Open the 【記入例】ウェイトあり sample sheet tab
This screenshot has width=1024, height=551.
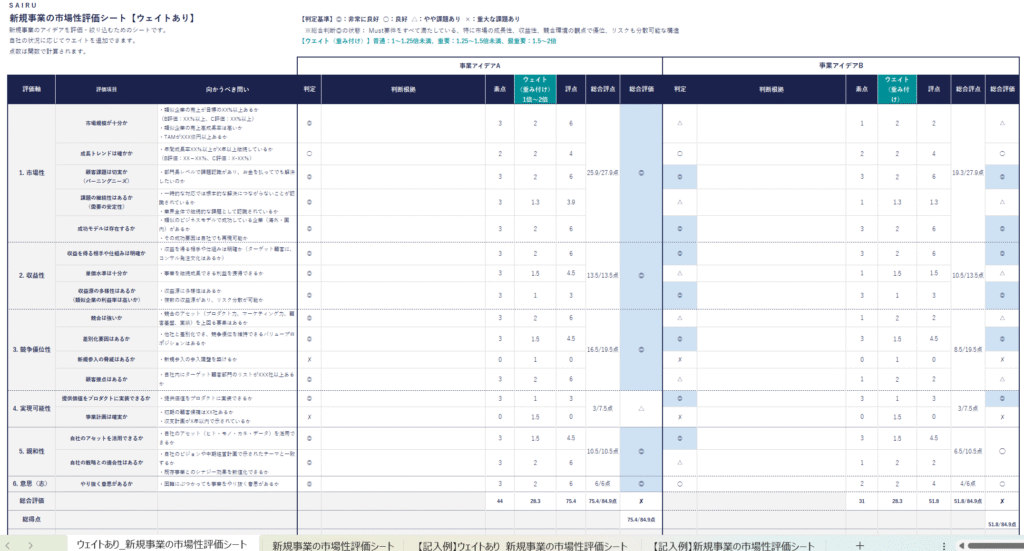click(522, 545)
